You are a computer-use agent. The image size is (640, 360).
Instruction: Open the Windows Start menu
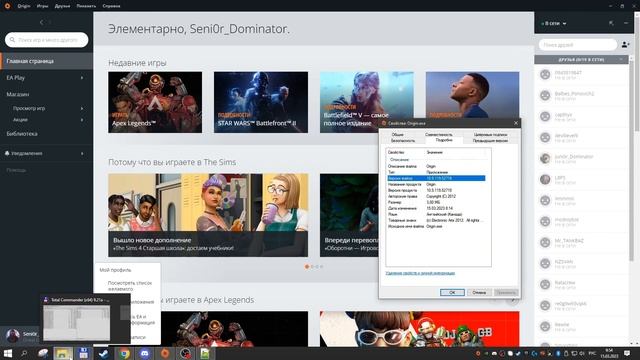tap(7, 353)
